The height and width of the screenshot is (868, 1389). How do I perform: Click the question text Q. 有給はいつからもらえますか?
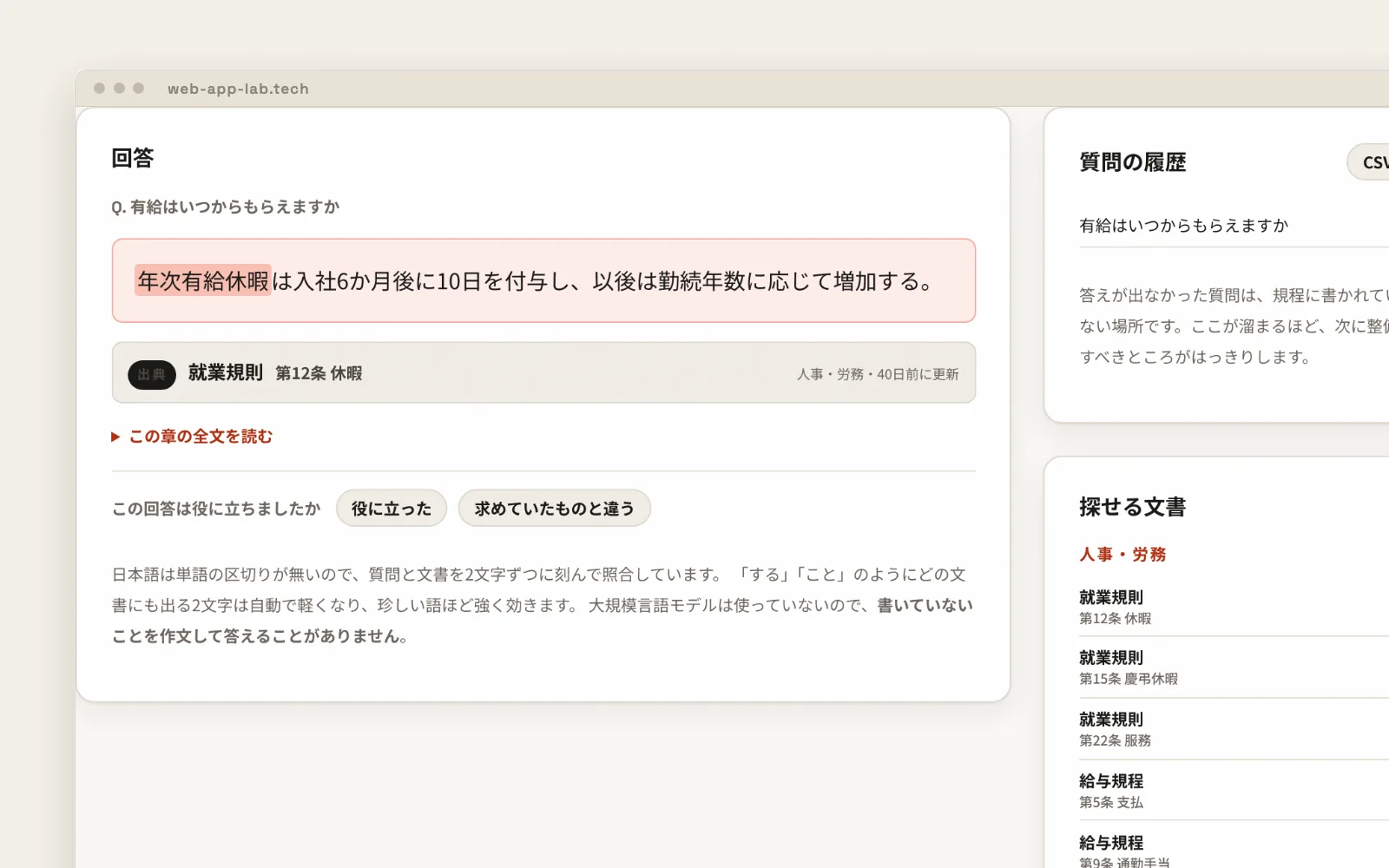226,207
